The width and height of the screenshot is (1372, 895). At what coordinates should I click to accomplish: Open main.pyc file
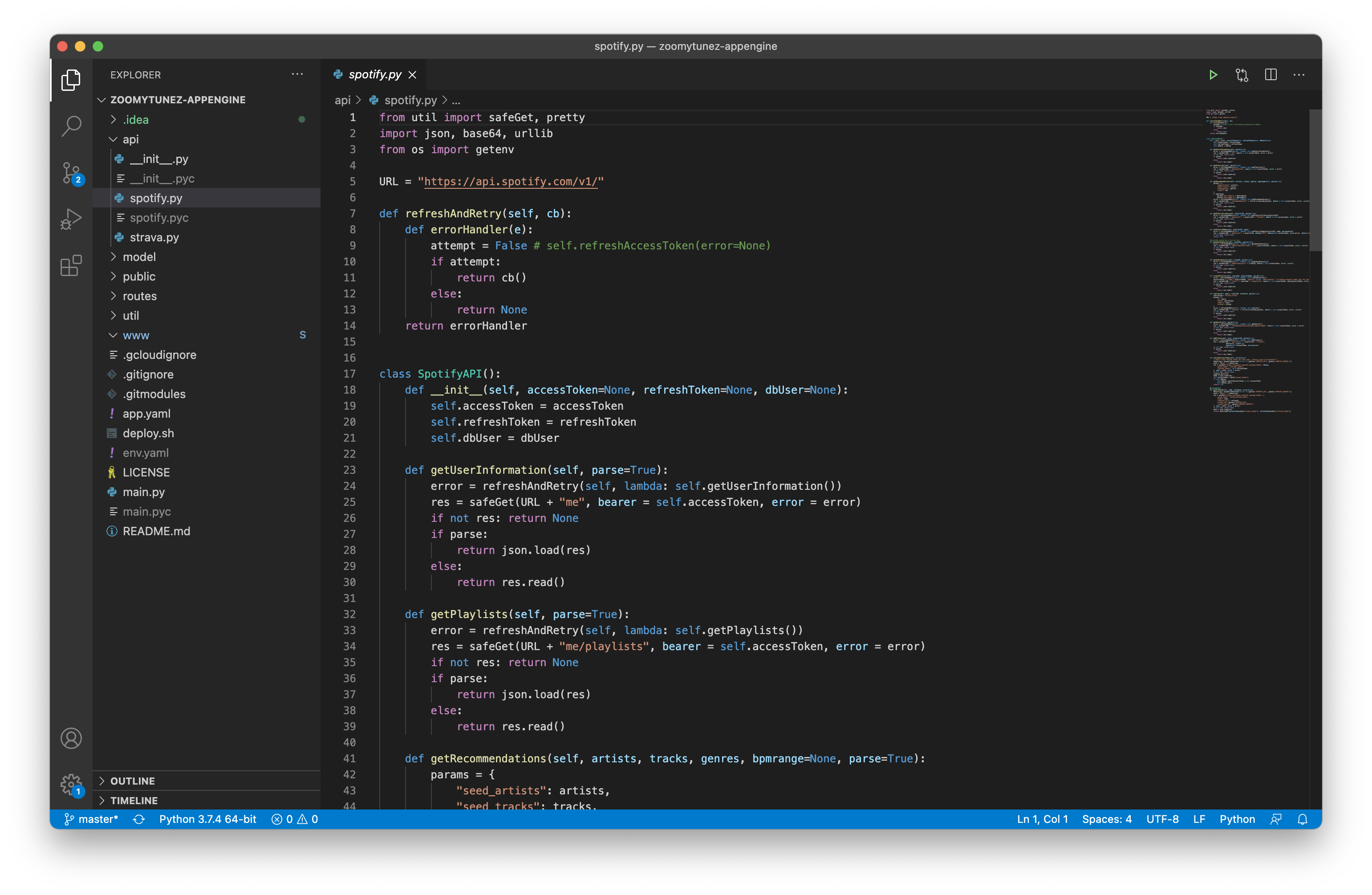(207, 512)
